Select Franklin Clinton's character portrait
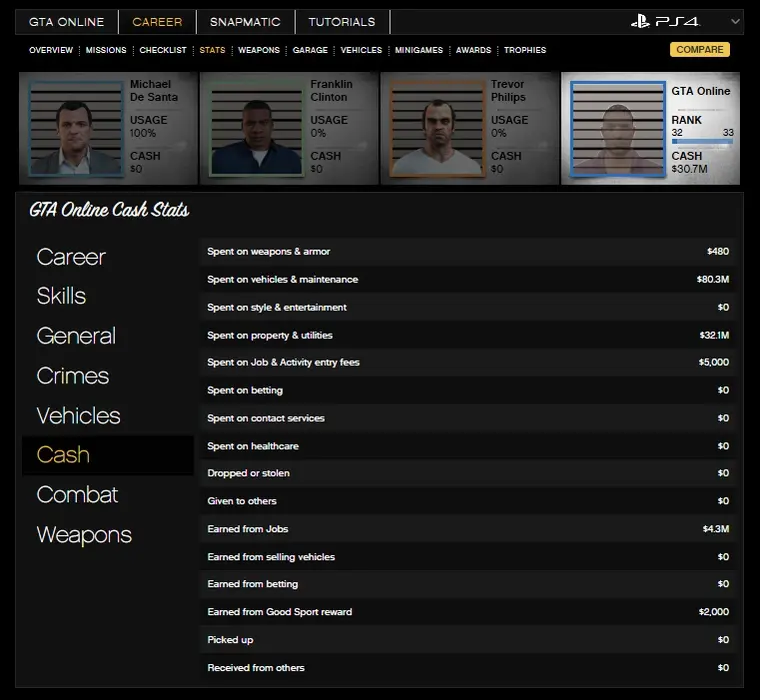 pyautogui.click(x=247, y=128)
